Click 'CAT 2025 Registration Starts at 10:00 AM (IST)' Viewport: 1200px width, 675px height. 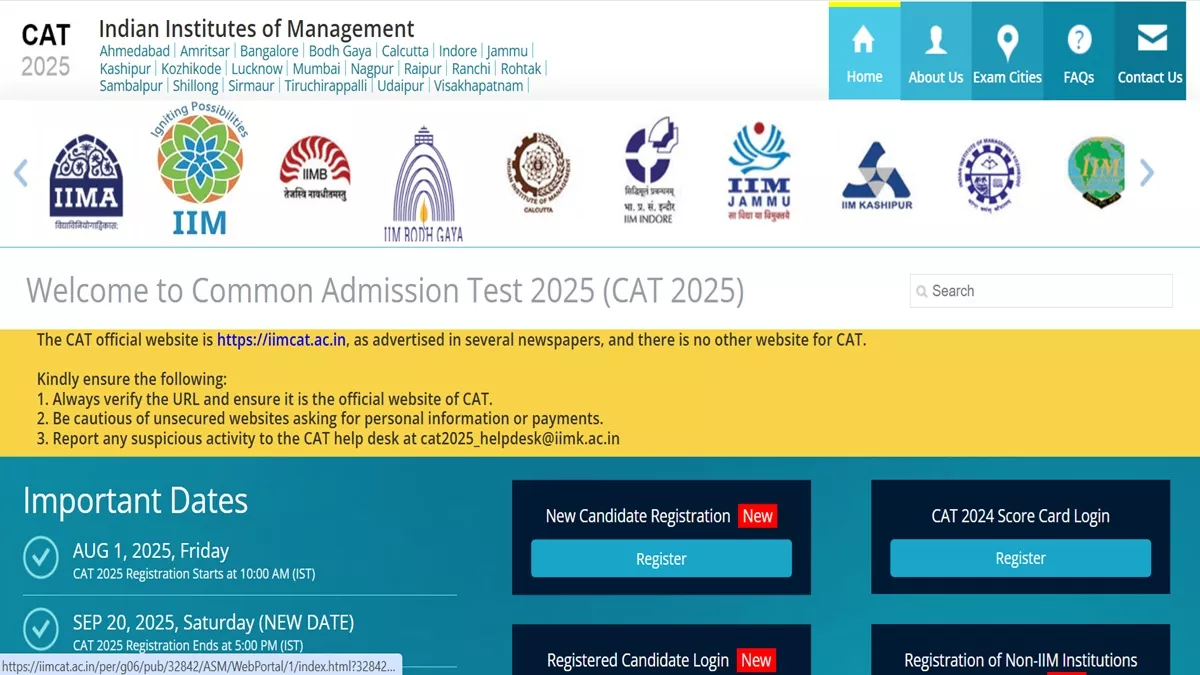pyautogui.click(x=194, y=574)
